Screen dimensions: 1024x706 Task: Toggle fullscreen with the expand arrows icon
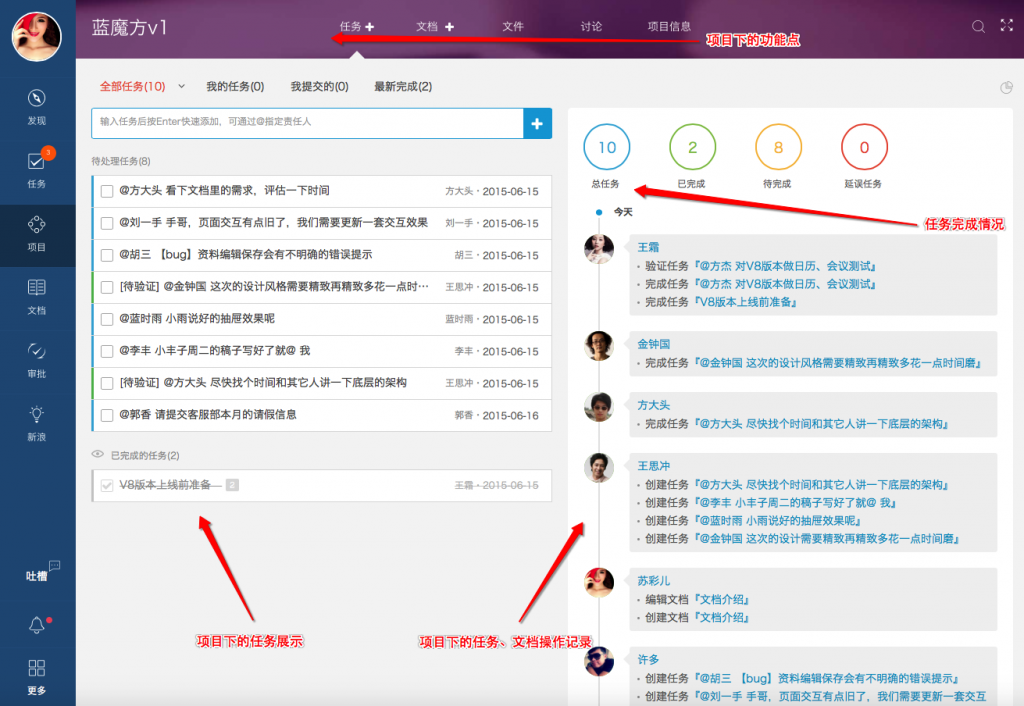[1006, 25]
